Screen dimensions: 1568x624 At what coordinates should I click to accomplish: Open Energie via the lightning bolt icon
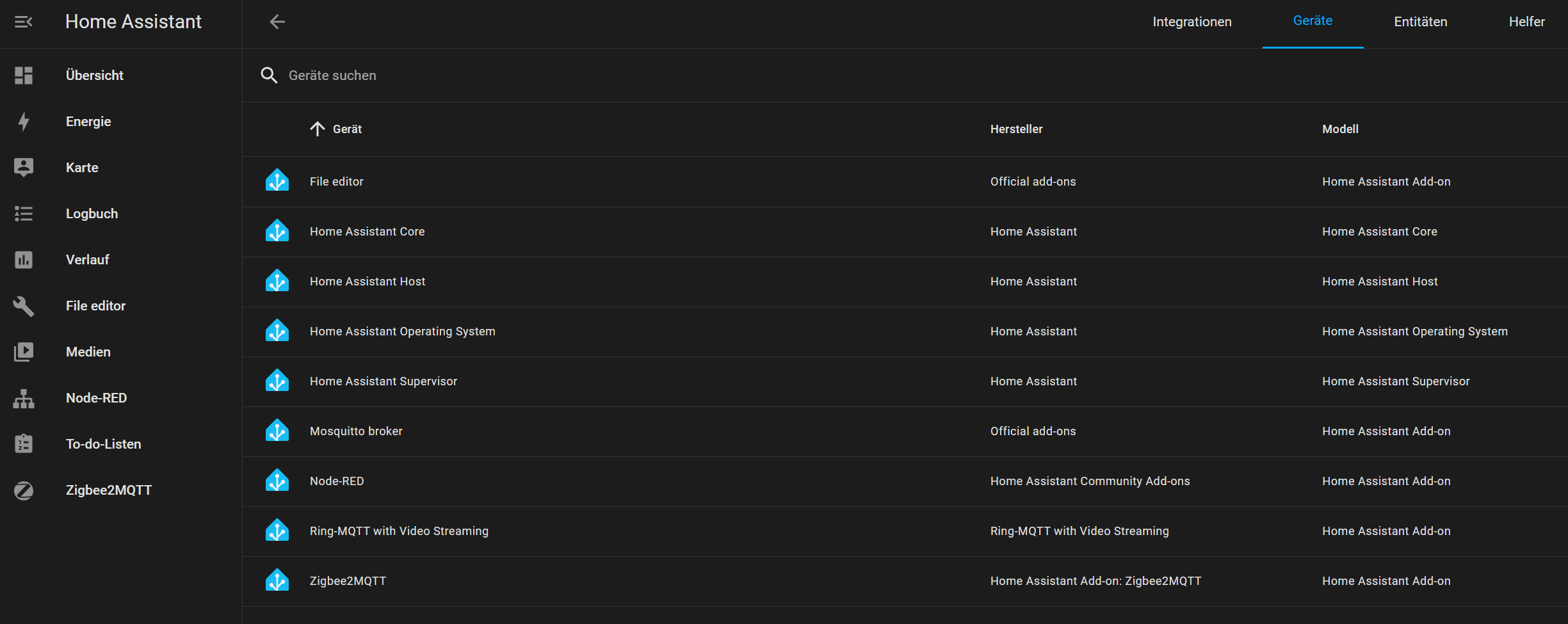click(x=24, y=122)
